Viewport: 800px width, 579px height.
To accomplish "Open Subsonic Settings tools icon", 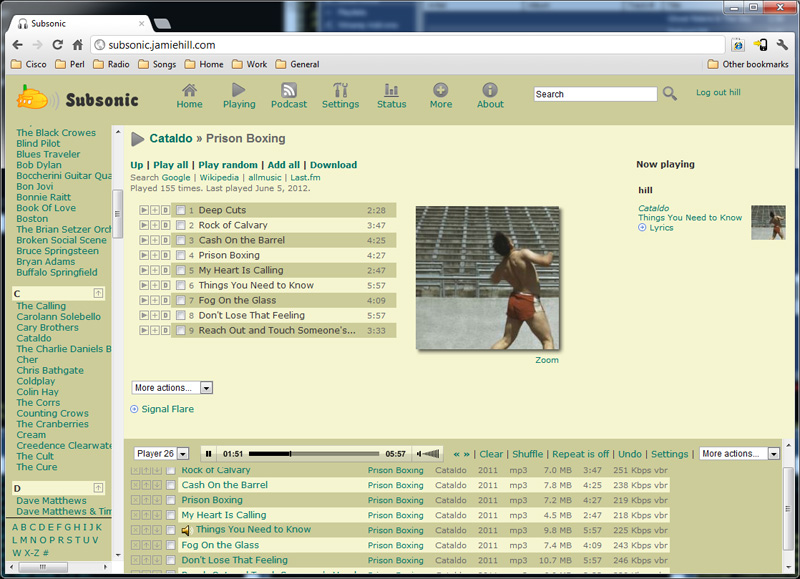I will (340, 90).
